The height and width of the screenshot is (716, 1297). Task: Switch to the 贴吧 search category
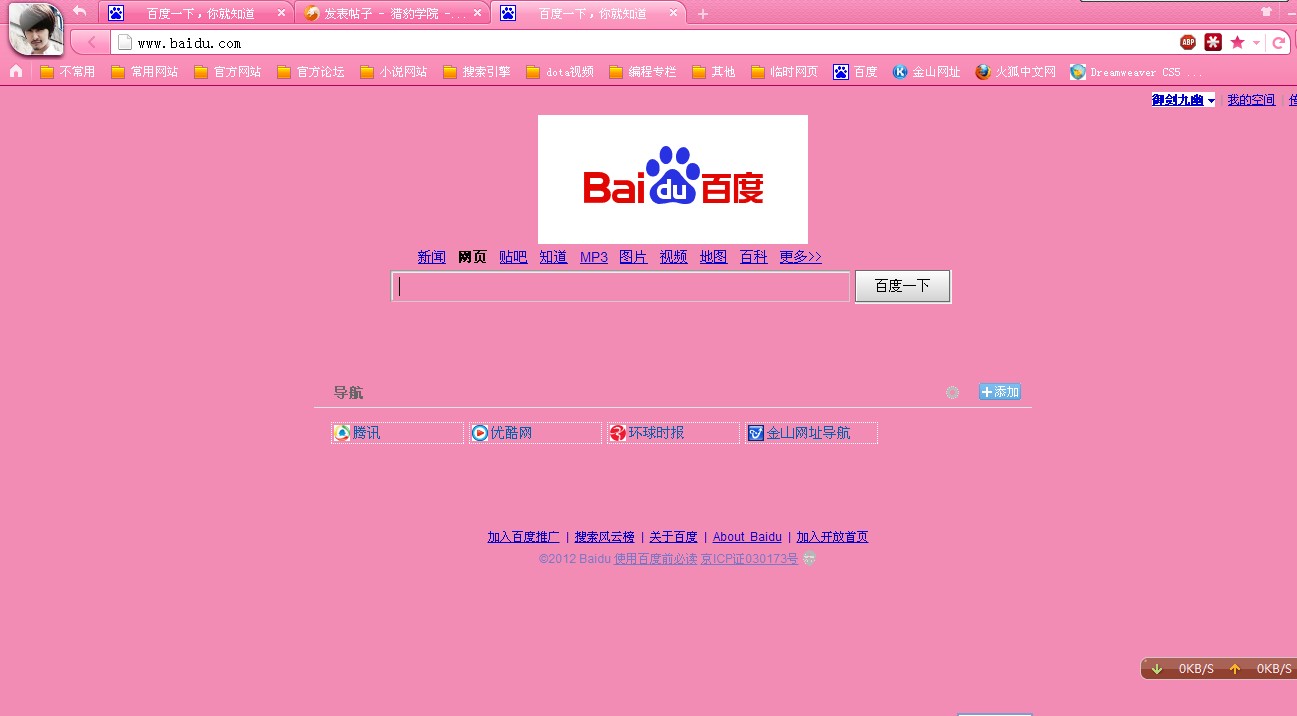513,257
